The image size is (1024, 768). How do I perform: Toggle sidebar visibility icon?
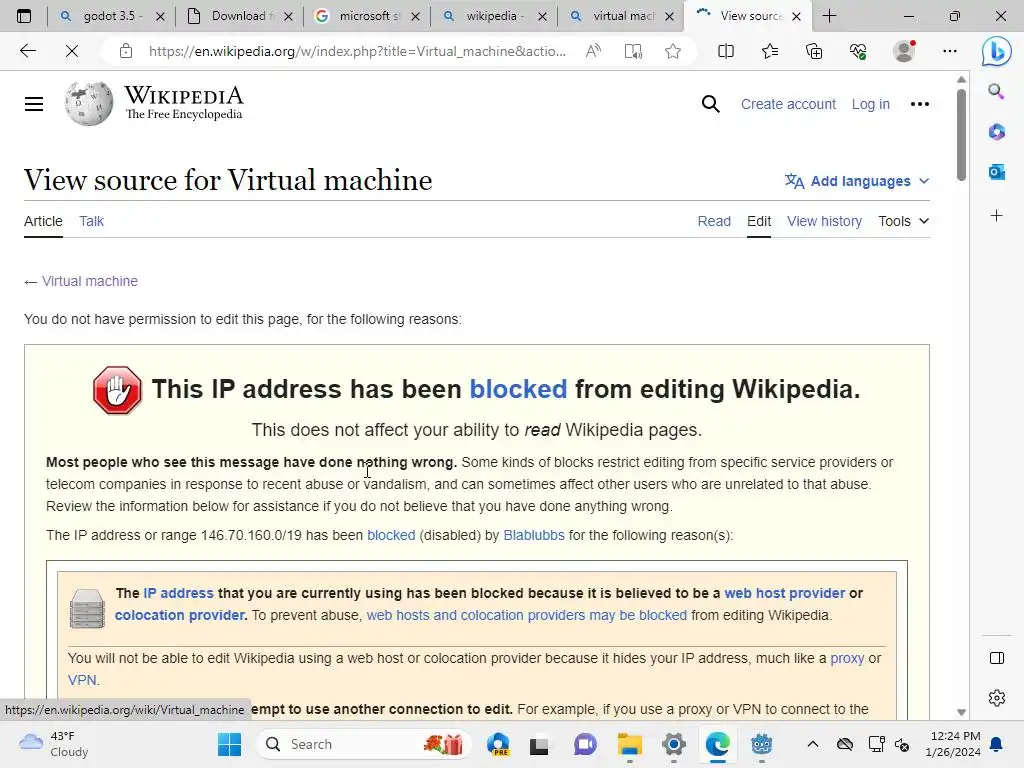click(997, 658)
